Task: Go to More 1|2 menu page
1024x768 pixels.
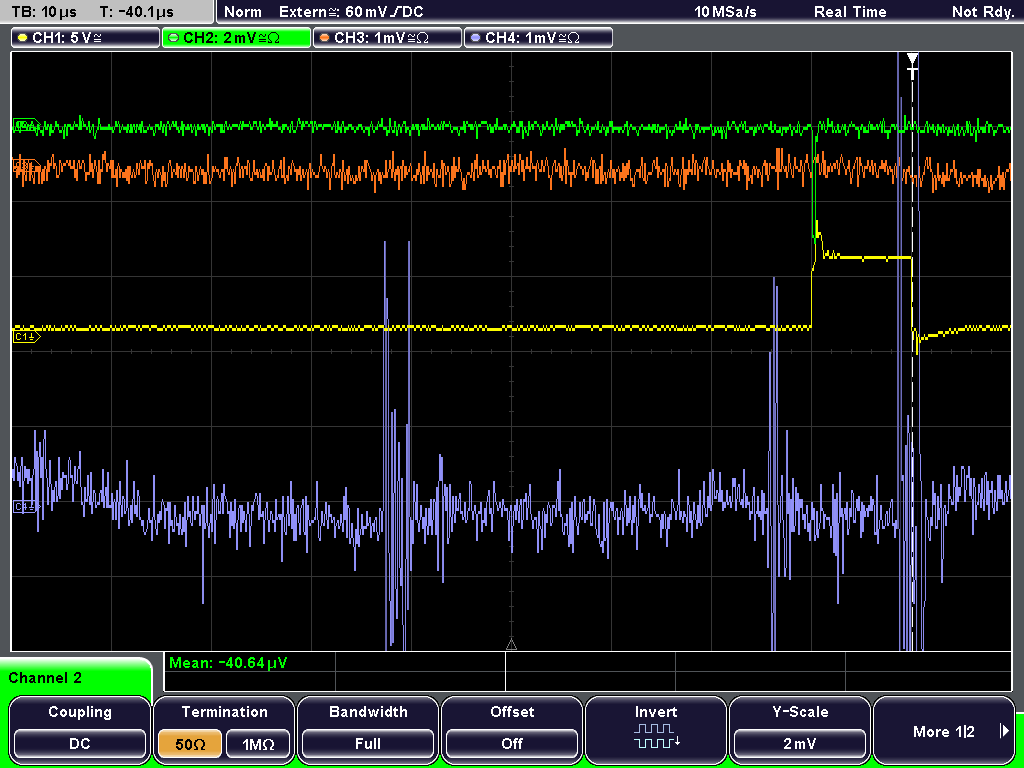Action: coord(944,728)
